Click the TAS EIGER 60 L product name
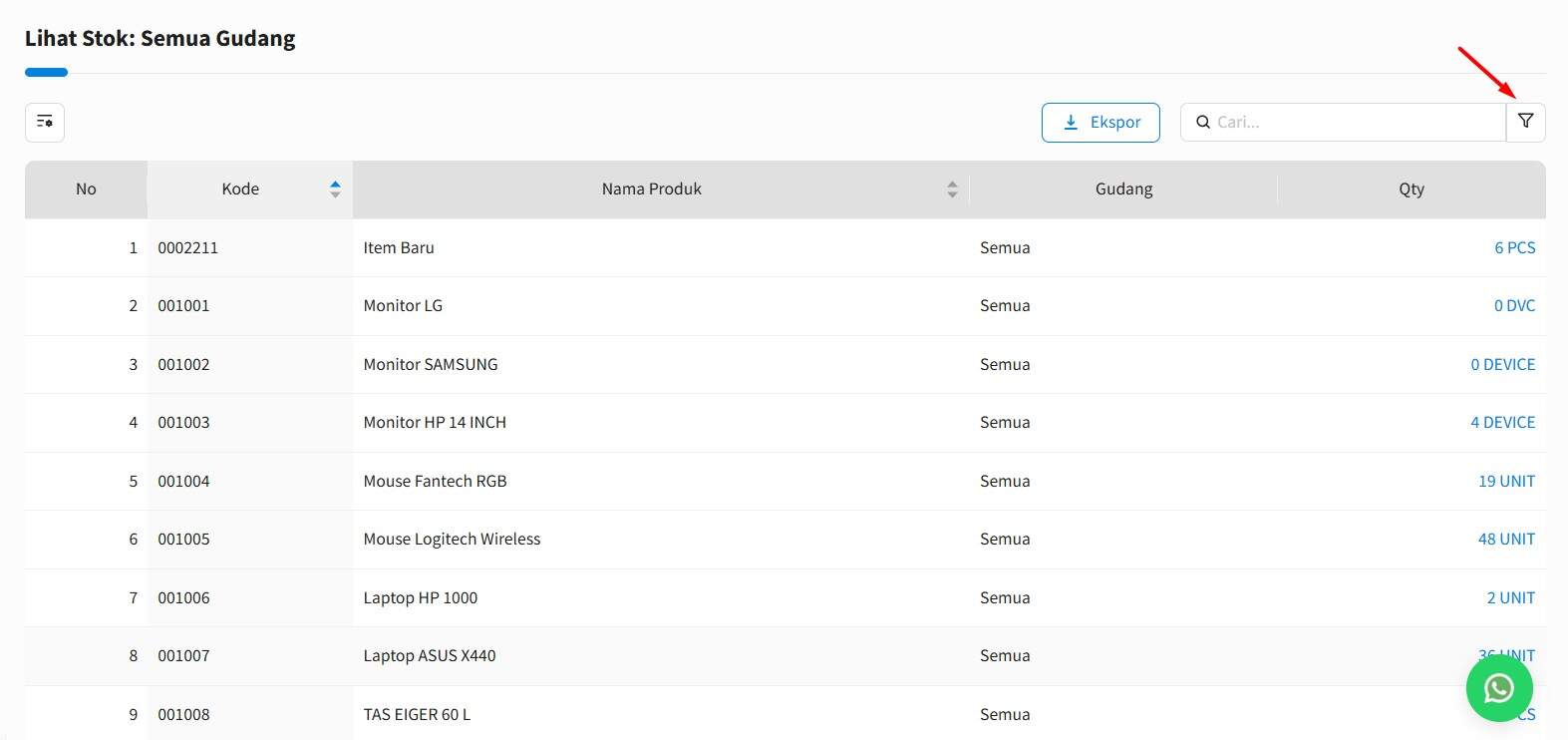The image size is (1568, 740). tap(417, 714)
